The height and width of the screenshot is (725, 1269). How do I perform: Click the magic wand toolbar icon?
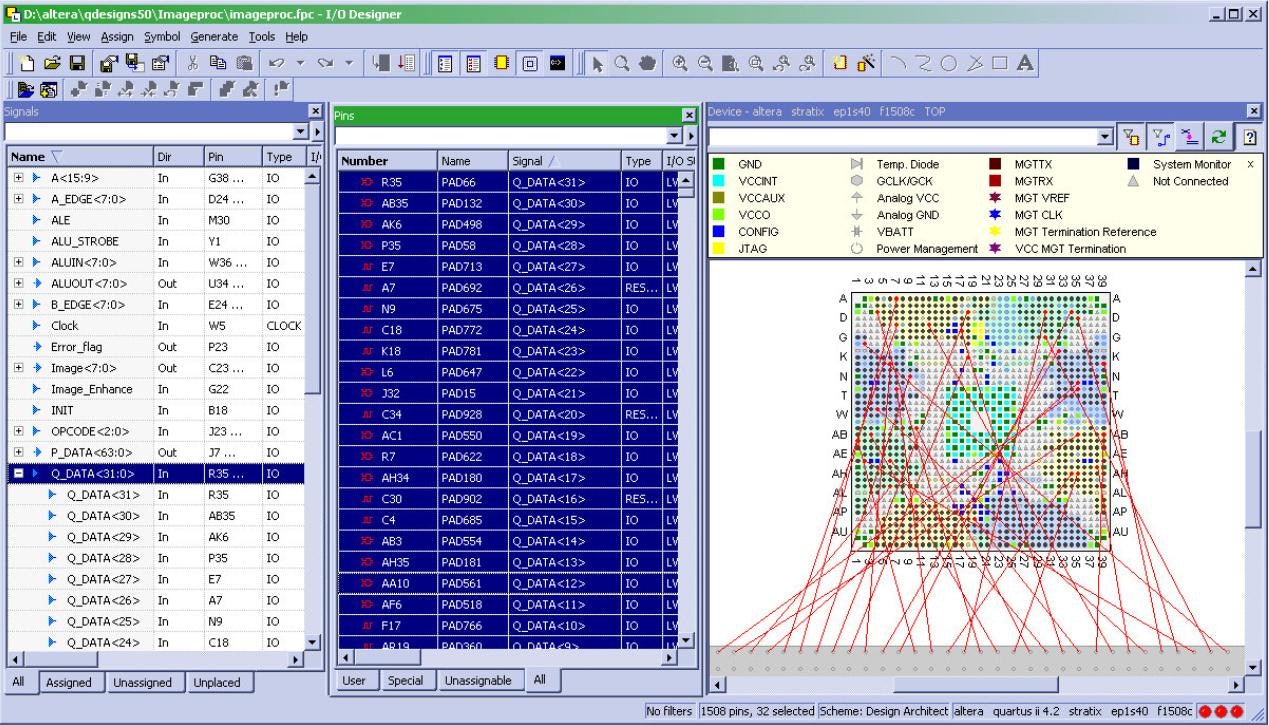867,63
